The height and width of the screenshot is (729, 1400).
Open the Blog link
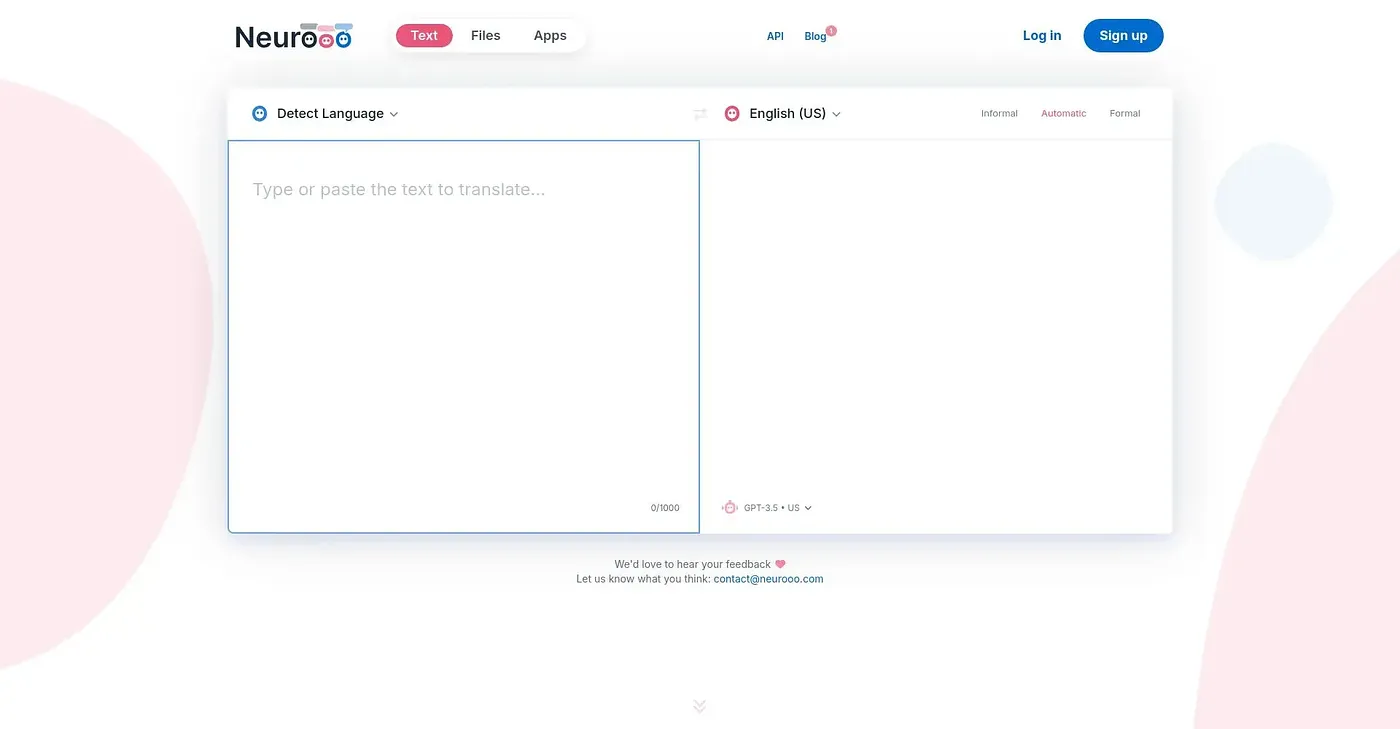click(x=815, y=37)
